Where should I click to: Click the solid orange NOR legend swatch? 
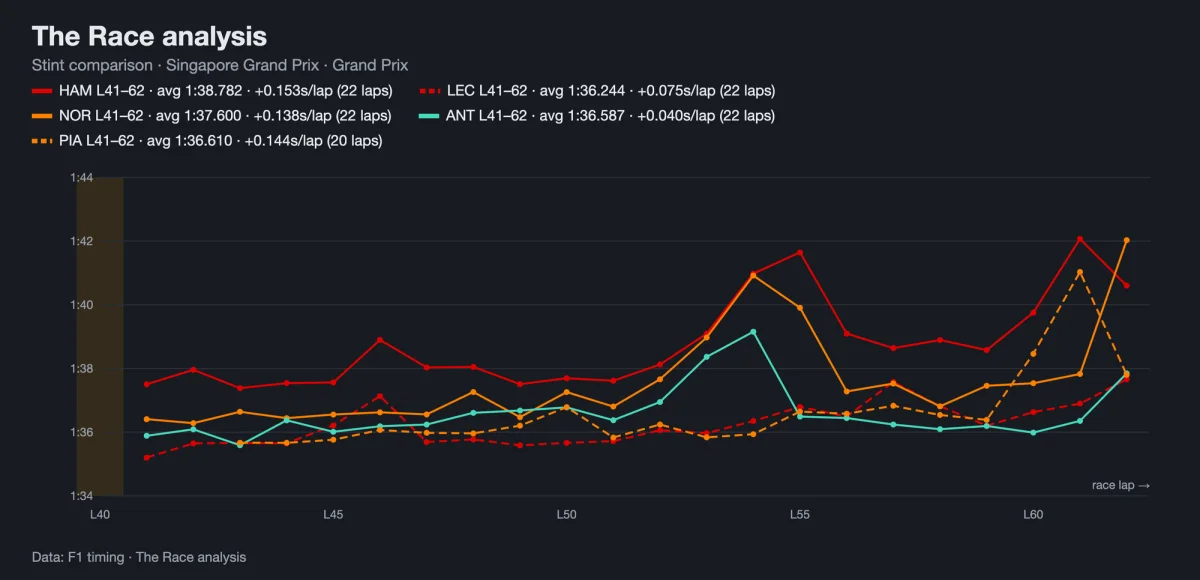click(43, 116)
